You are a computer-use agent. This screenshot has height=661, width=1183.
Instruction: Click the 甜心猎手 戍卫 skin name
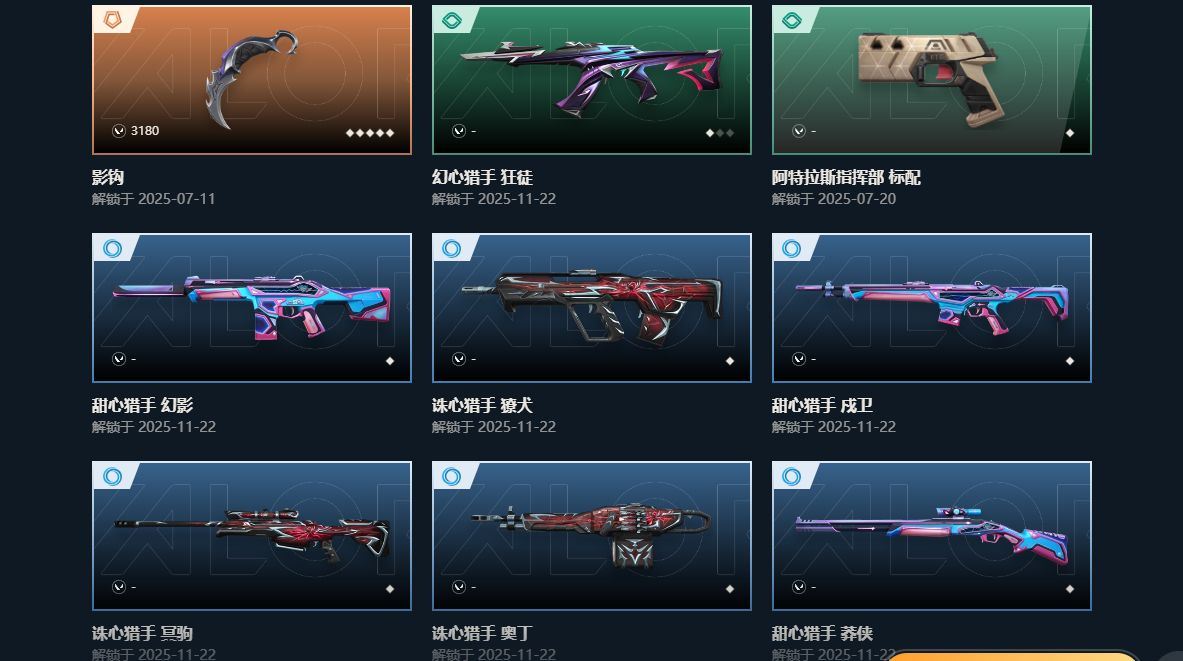click(822, 405)
